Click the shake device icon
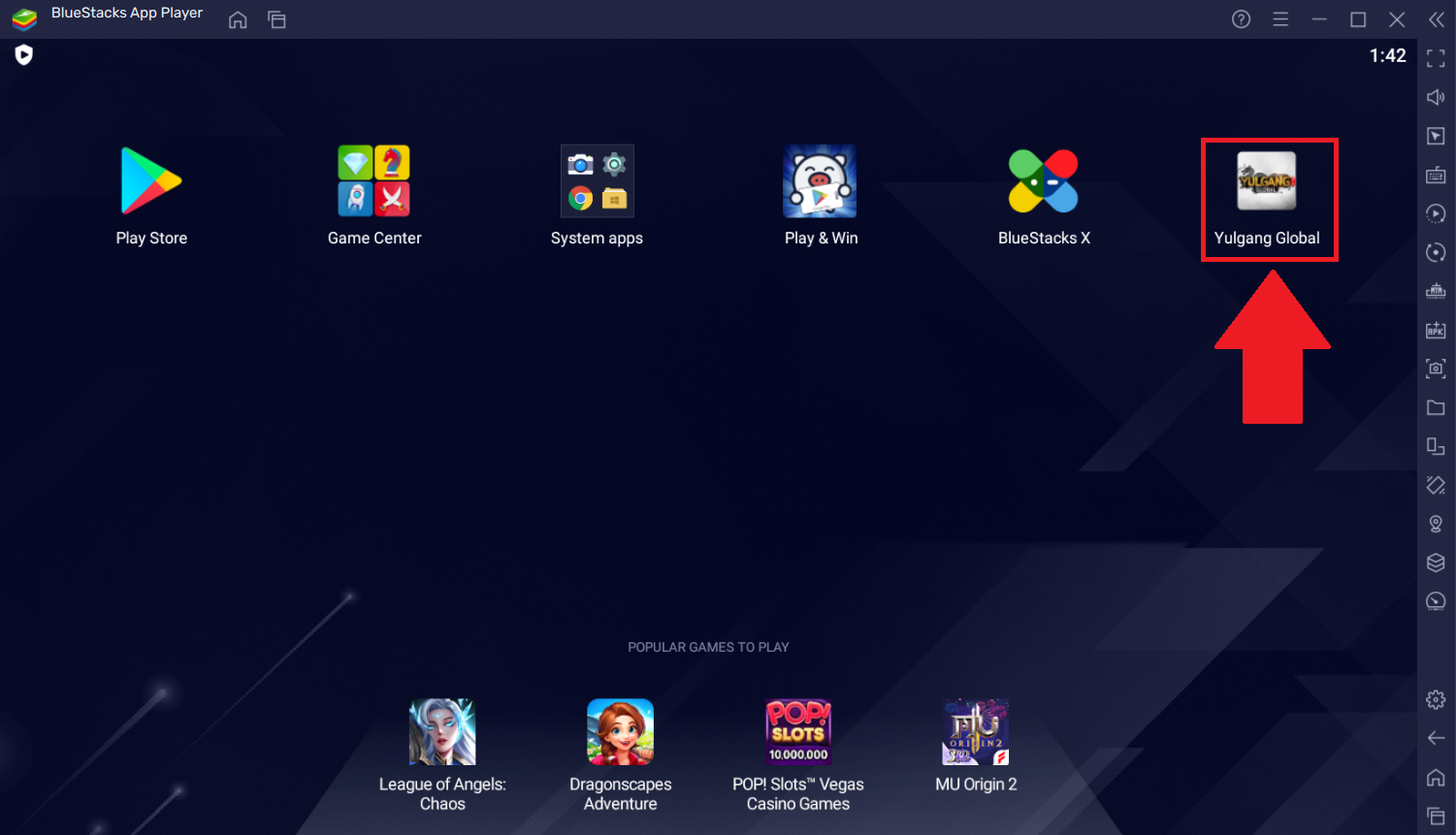The height and width of the screenshot is (835, 1456). pyautogui.click(x=1437, y=485)
